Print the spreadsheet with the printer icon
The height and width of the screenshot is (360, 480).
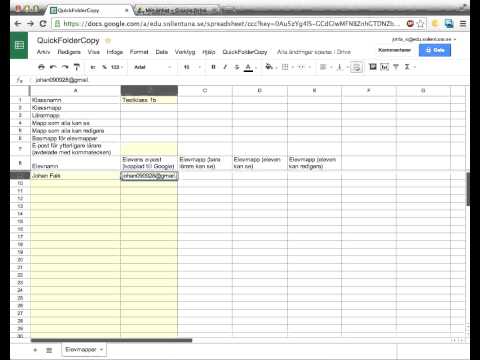point(41,67)
